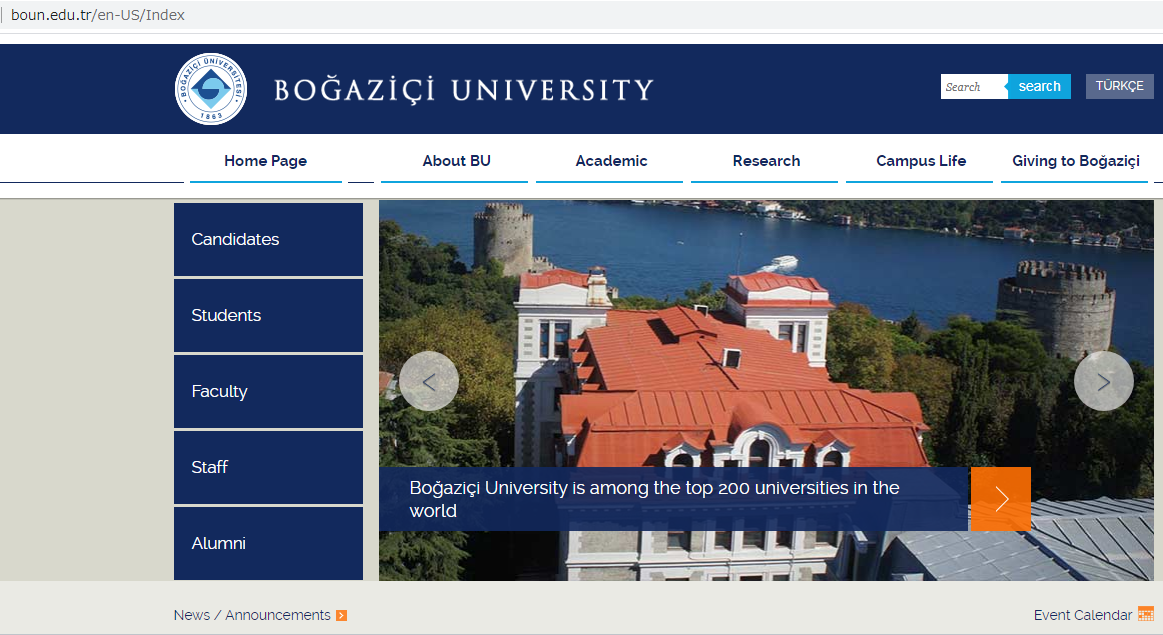
Task: Open the Students section tile
Action: pyautogui.click(x=268, y=315)
